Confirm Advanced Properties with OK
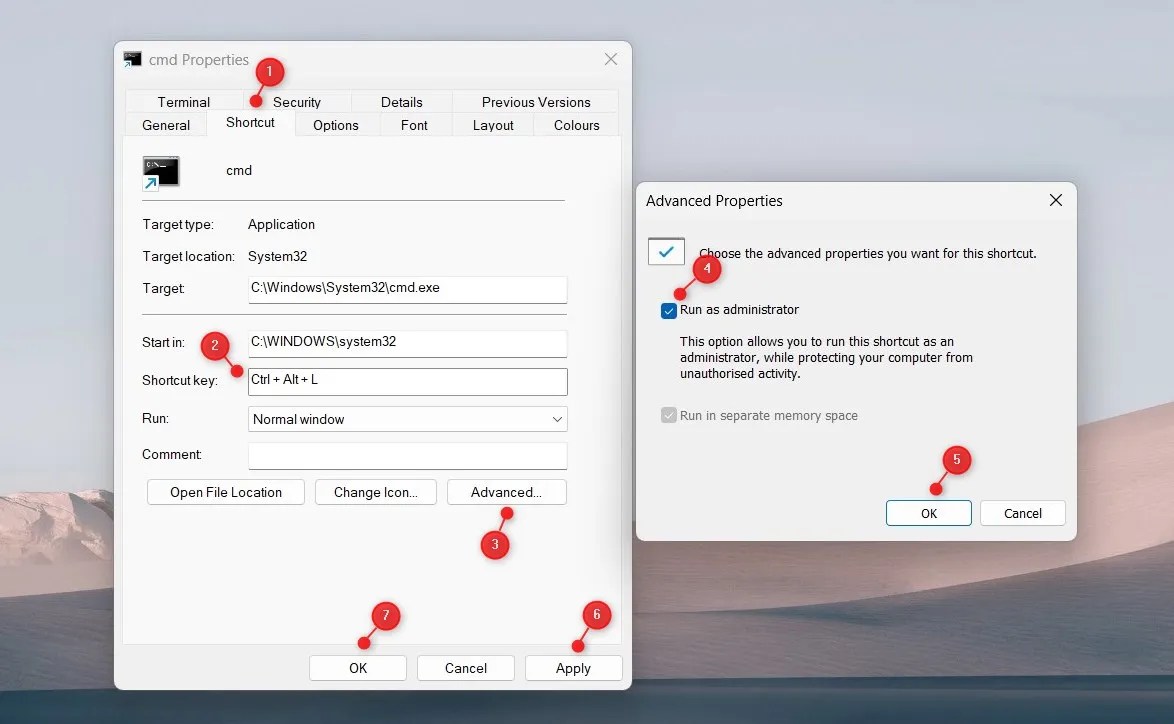 click(x=928, y=513)
